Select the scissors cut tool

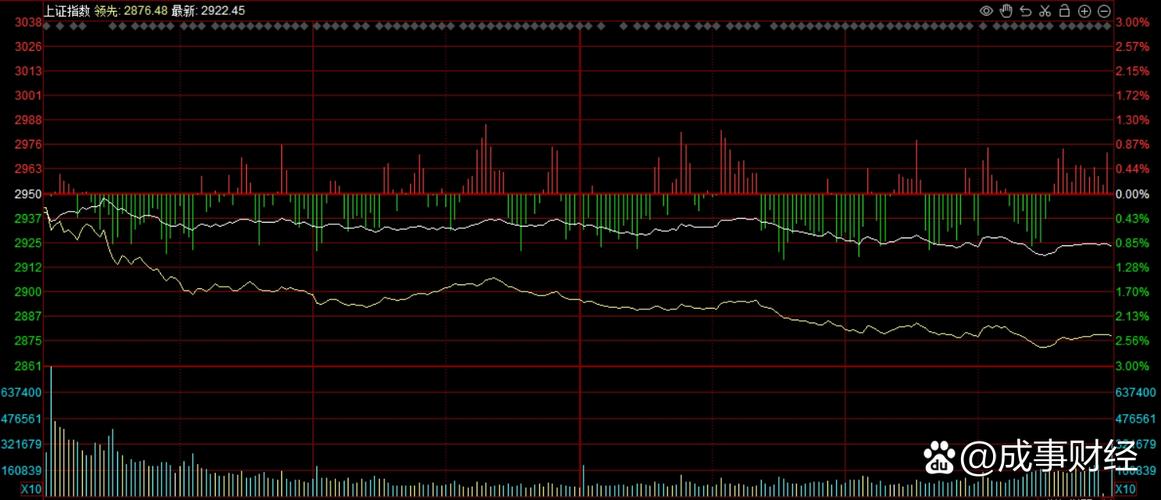tap(1045, 10)
